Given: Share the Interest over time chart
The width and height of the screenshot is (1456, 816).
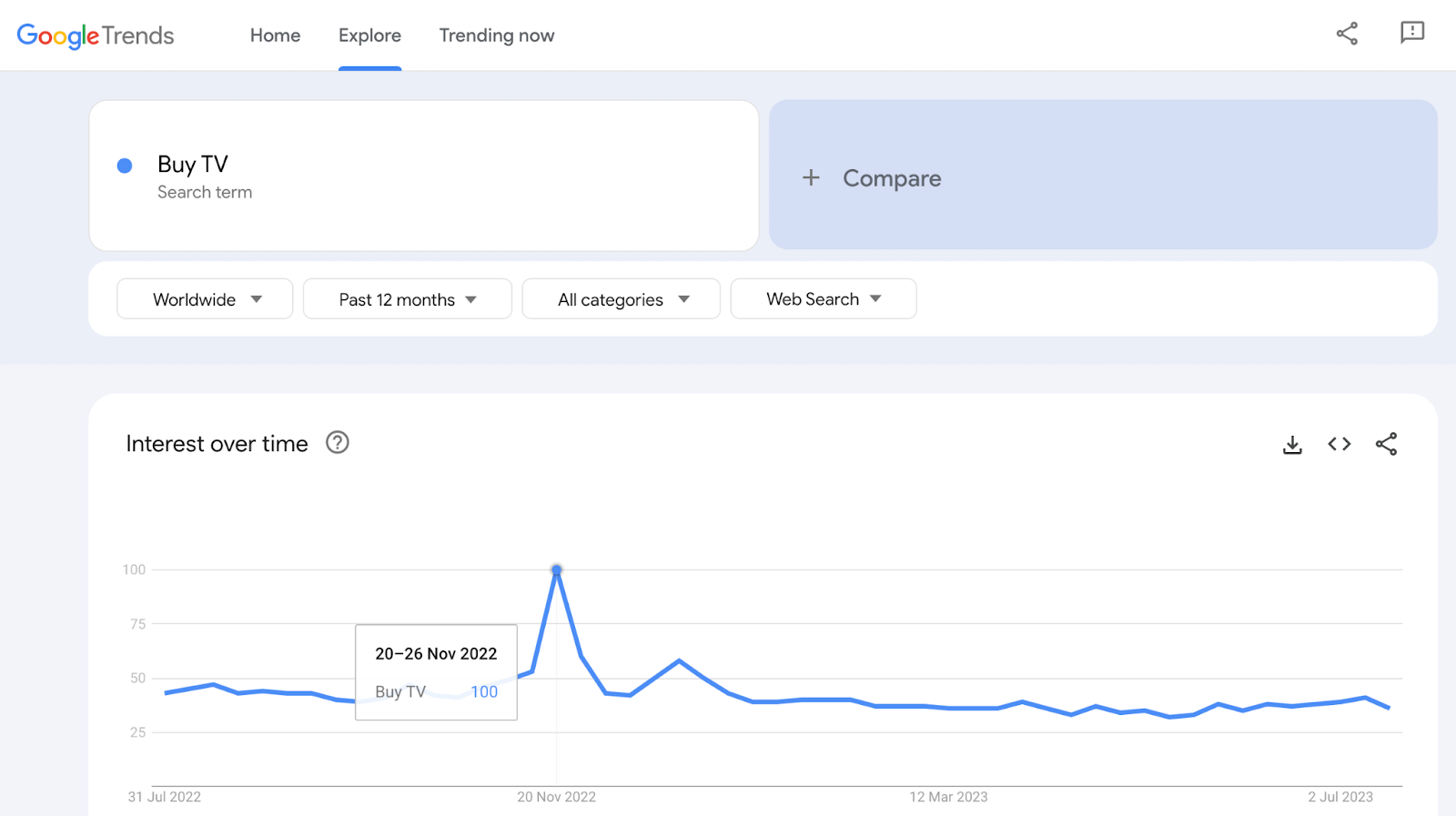Looking at the screenshot, I should pyautogui.click(x=1386, y=444).
